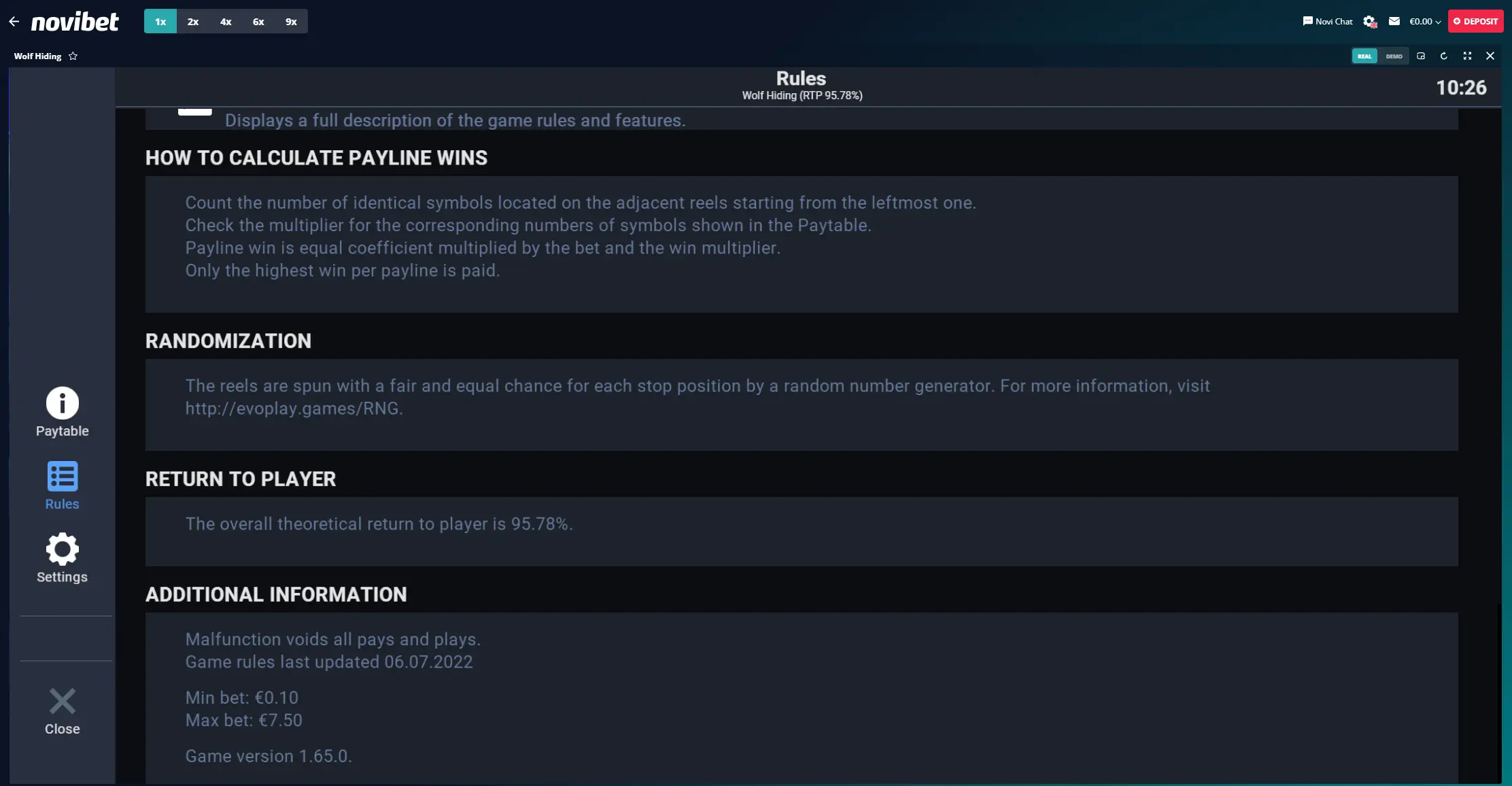Switch to REAL play mode
The width and height of the screenshot is (1512, 786).
(1364, 56)
